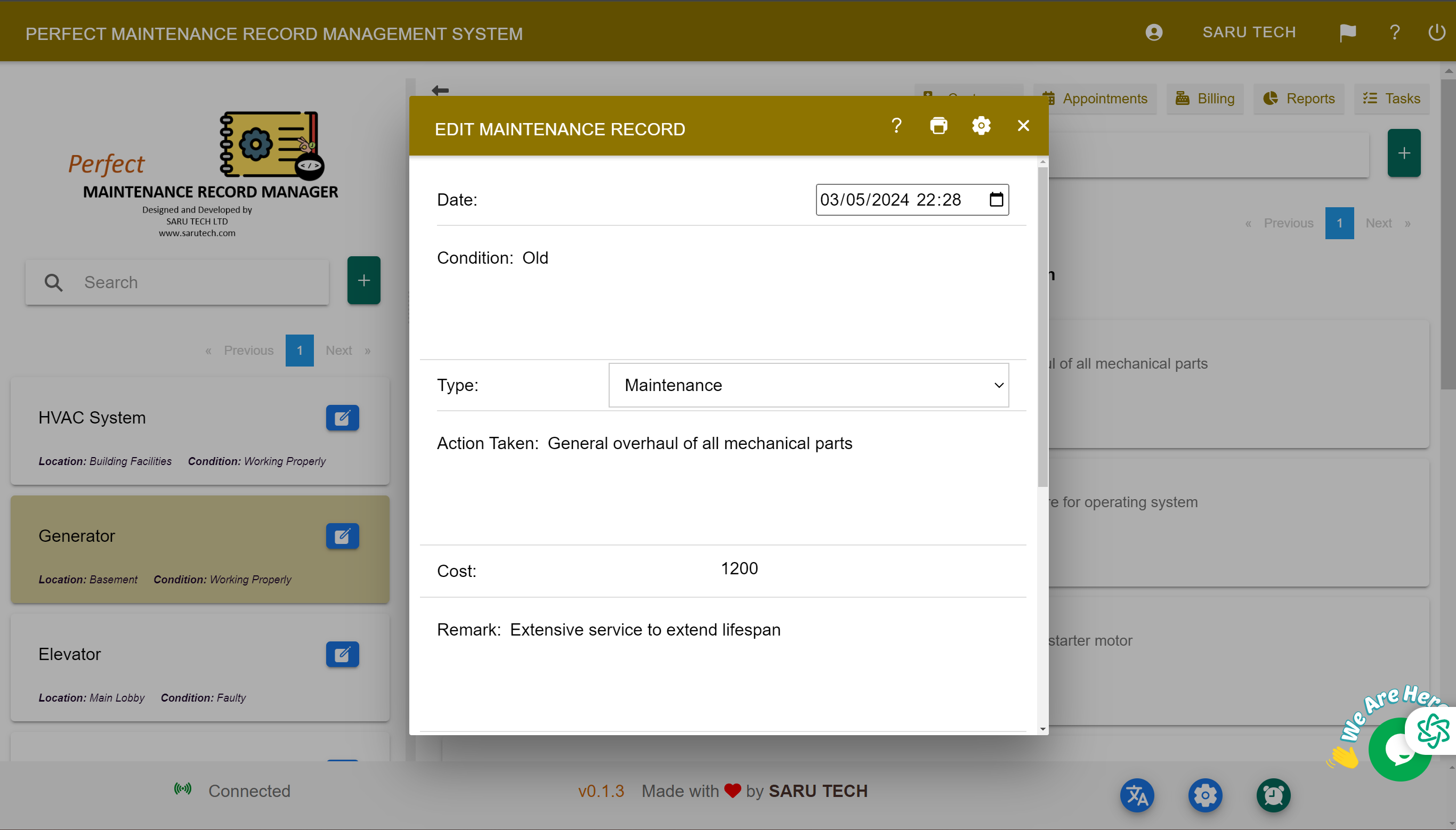The width and height of the screenshot is (1456, 830).
Task: Click the Perfect Maintenance Record Manager logo
Action: click(x=203, y=173)
